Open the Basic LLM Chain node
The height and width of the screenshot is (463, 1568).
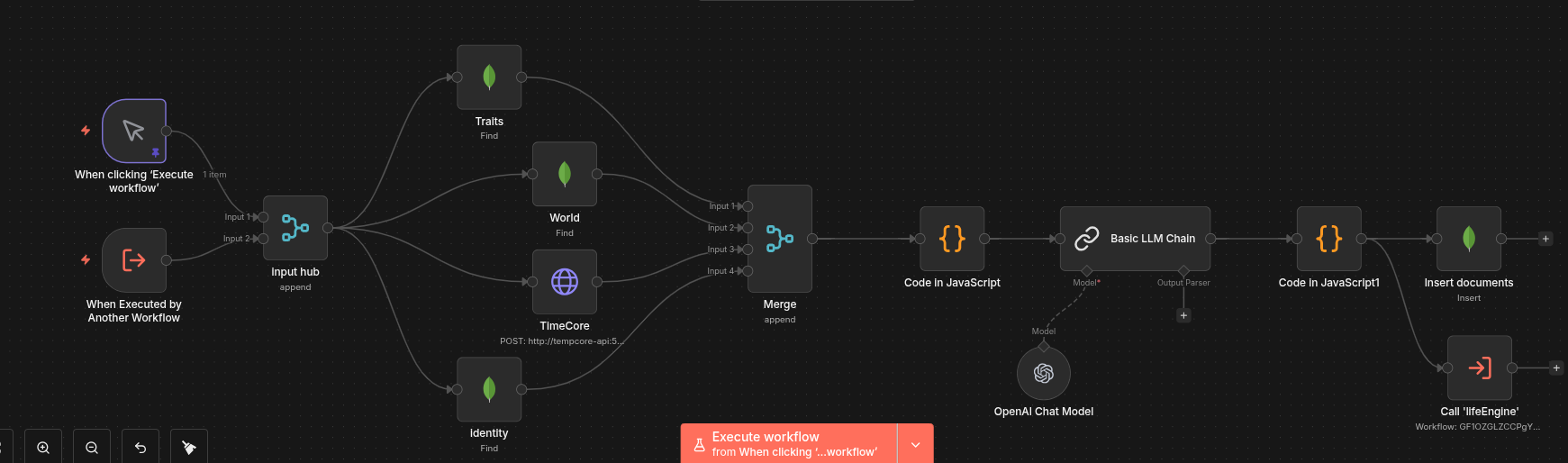tap(1135, 239)
